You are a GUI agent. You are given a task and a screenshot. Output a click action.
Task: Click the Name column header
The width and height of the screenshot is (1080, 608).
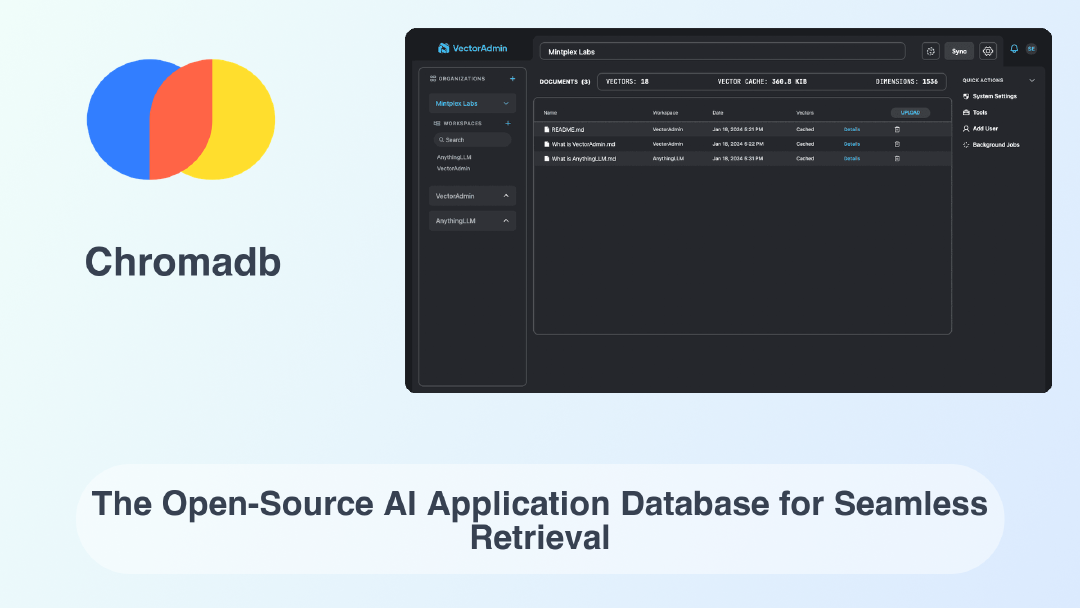click(550, 113)
